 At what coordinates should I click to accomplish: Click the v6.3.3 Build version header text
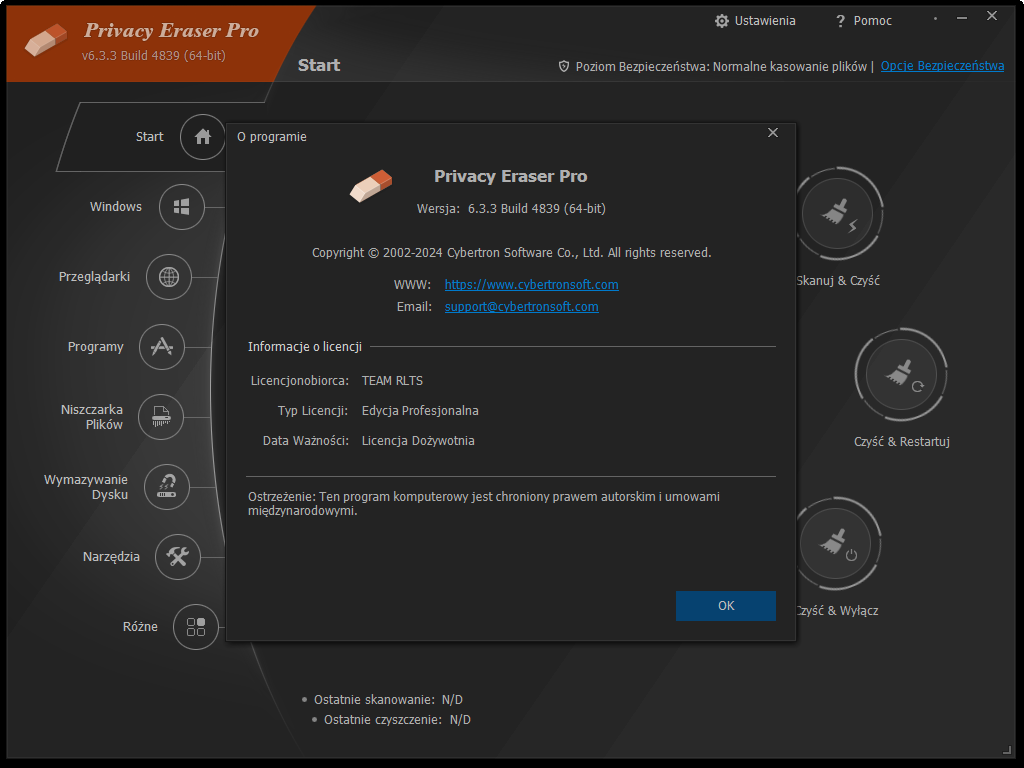click(153, 56)
